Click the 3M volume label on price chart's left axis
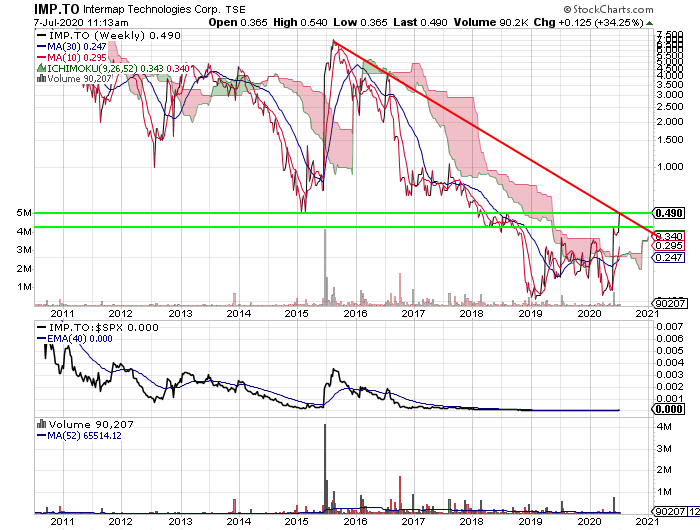 click(24, 250)
